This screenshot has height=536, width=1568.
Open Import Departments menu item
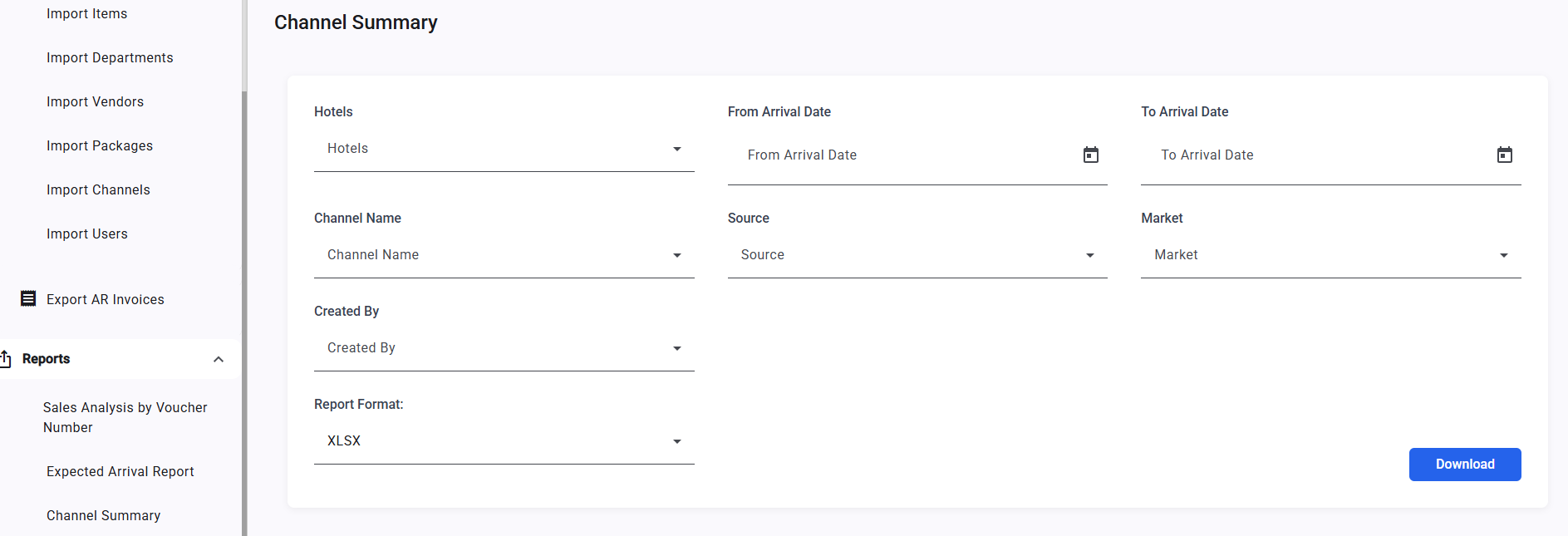pos(110,57)
